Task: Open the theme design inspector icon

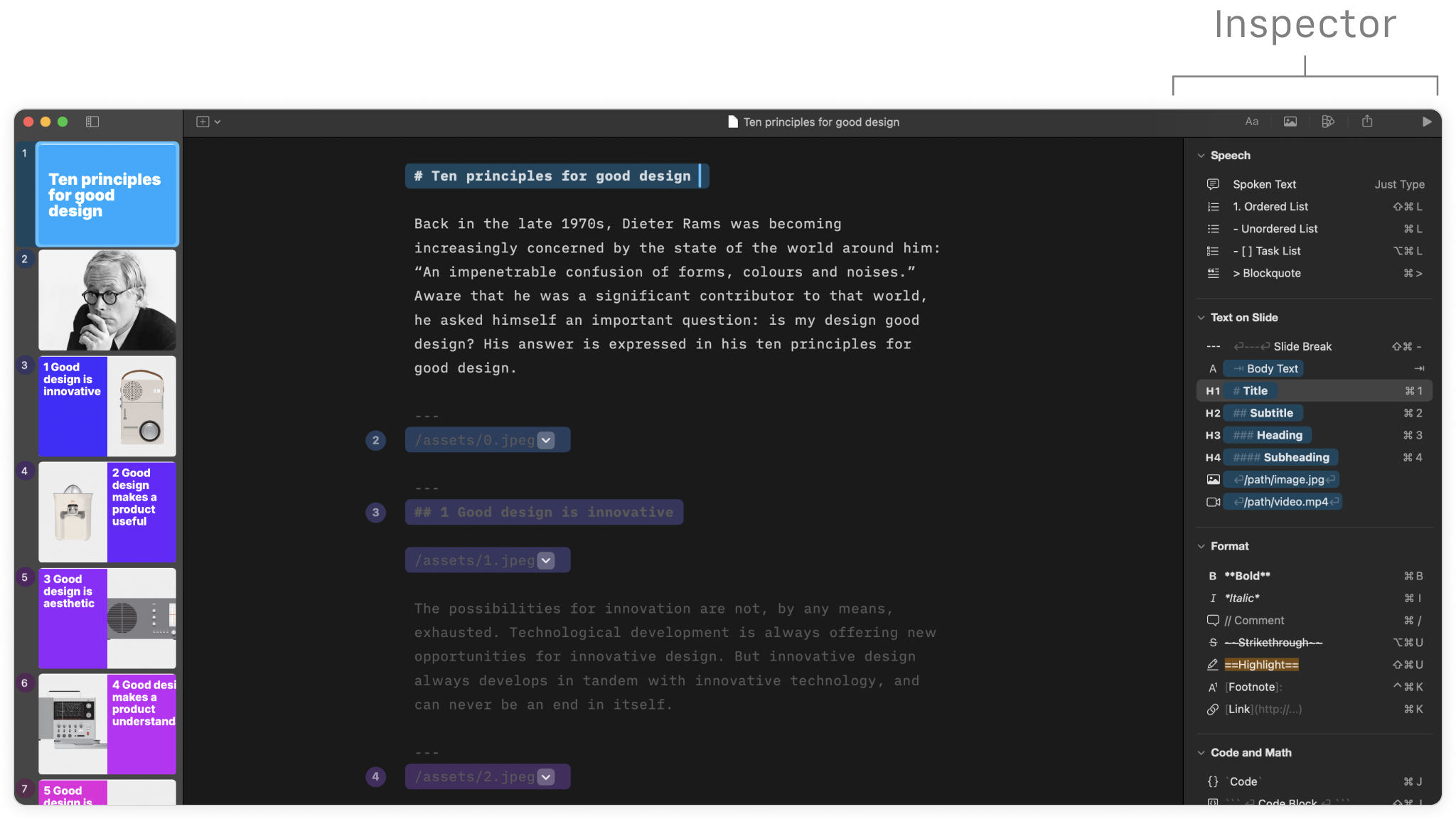Action: [1328, 122]
